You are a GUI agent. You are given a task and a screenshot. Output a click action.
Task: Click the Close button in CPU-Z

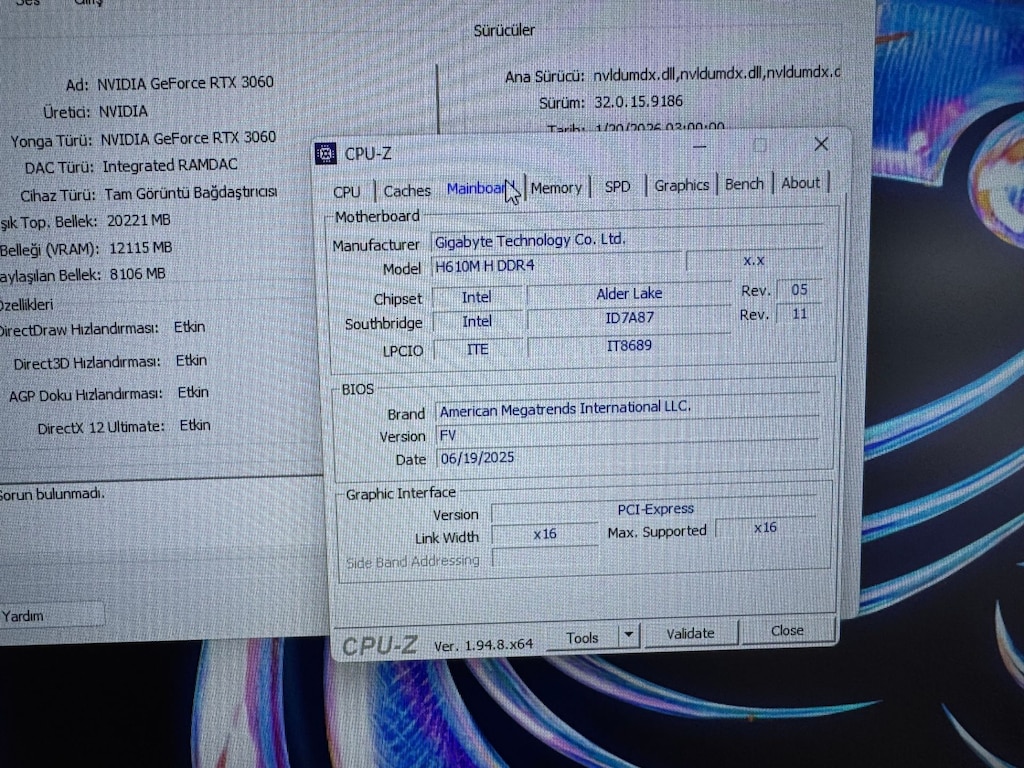click(787, 630)
